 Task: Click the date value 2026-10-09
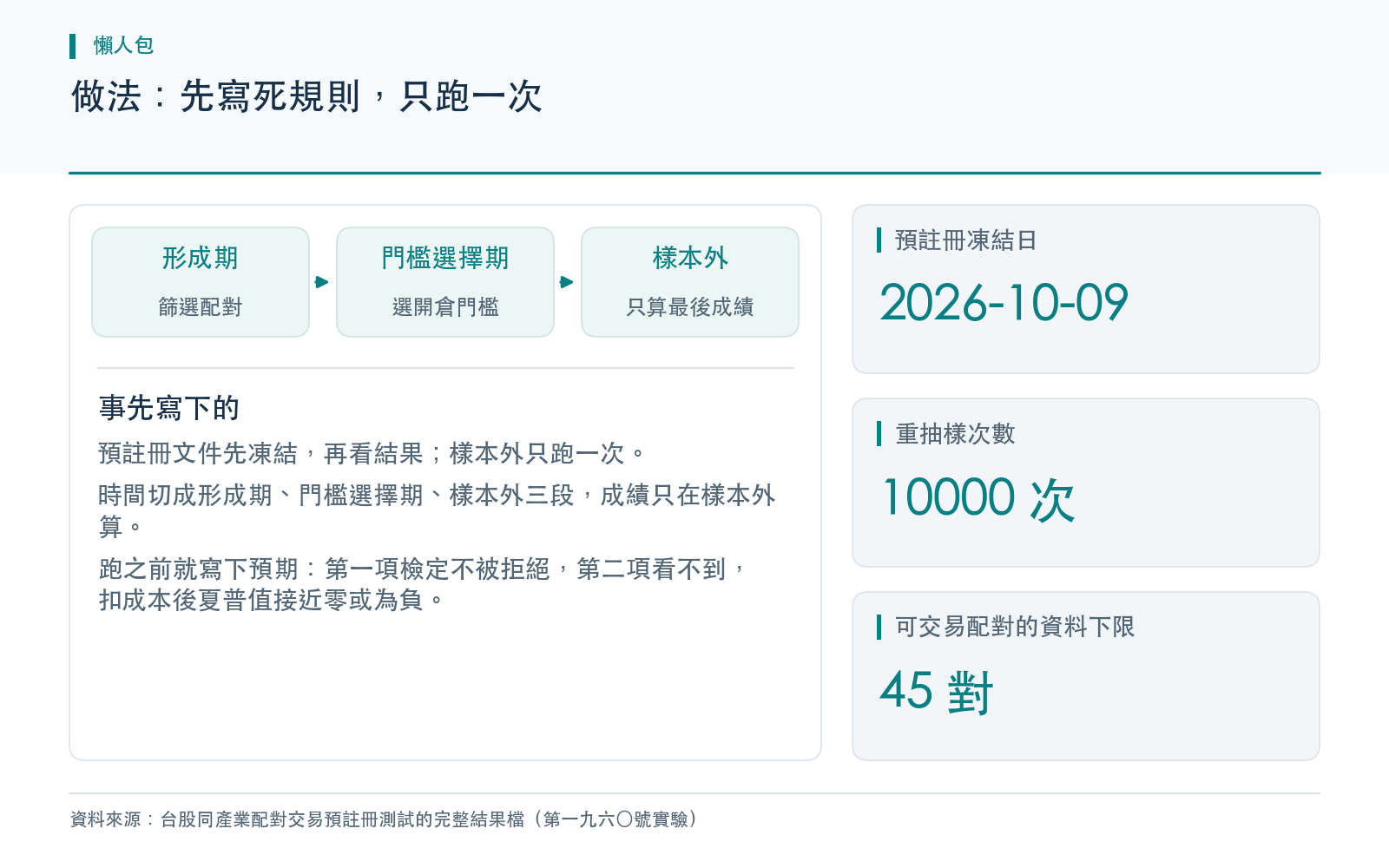(1004, 303)
